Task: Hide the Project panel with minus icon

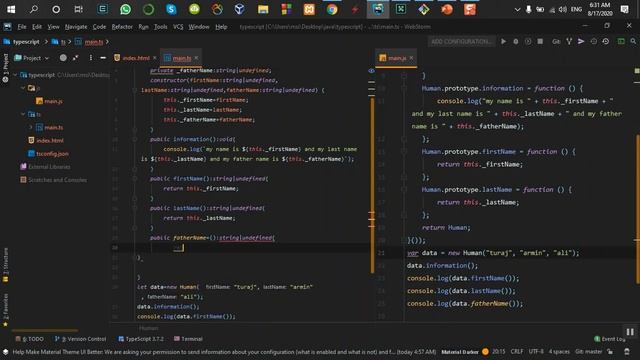Action: coord(103,58)
